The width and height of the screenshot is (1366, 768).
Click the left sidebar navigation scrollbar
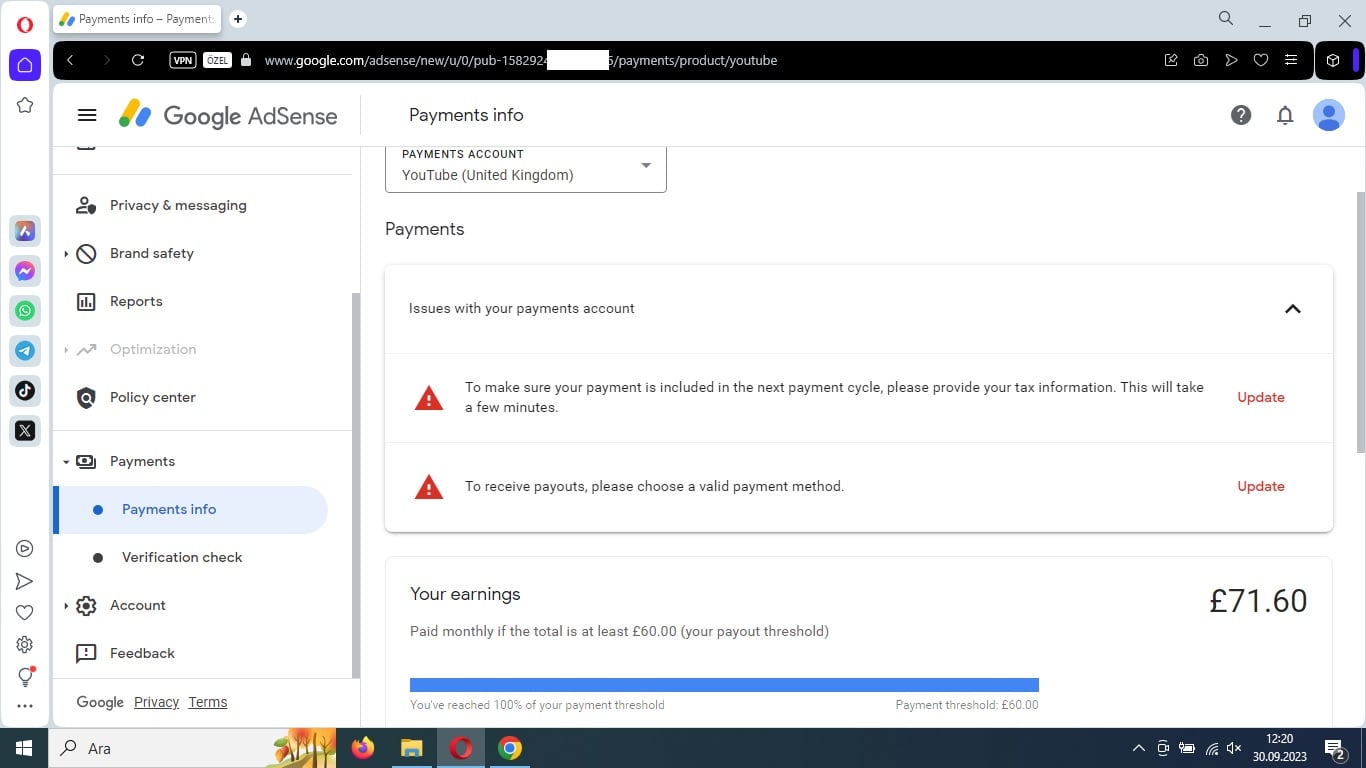click(x=355, y=485)
